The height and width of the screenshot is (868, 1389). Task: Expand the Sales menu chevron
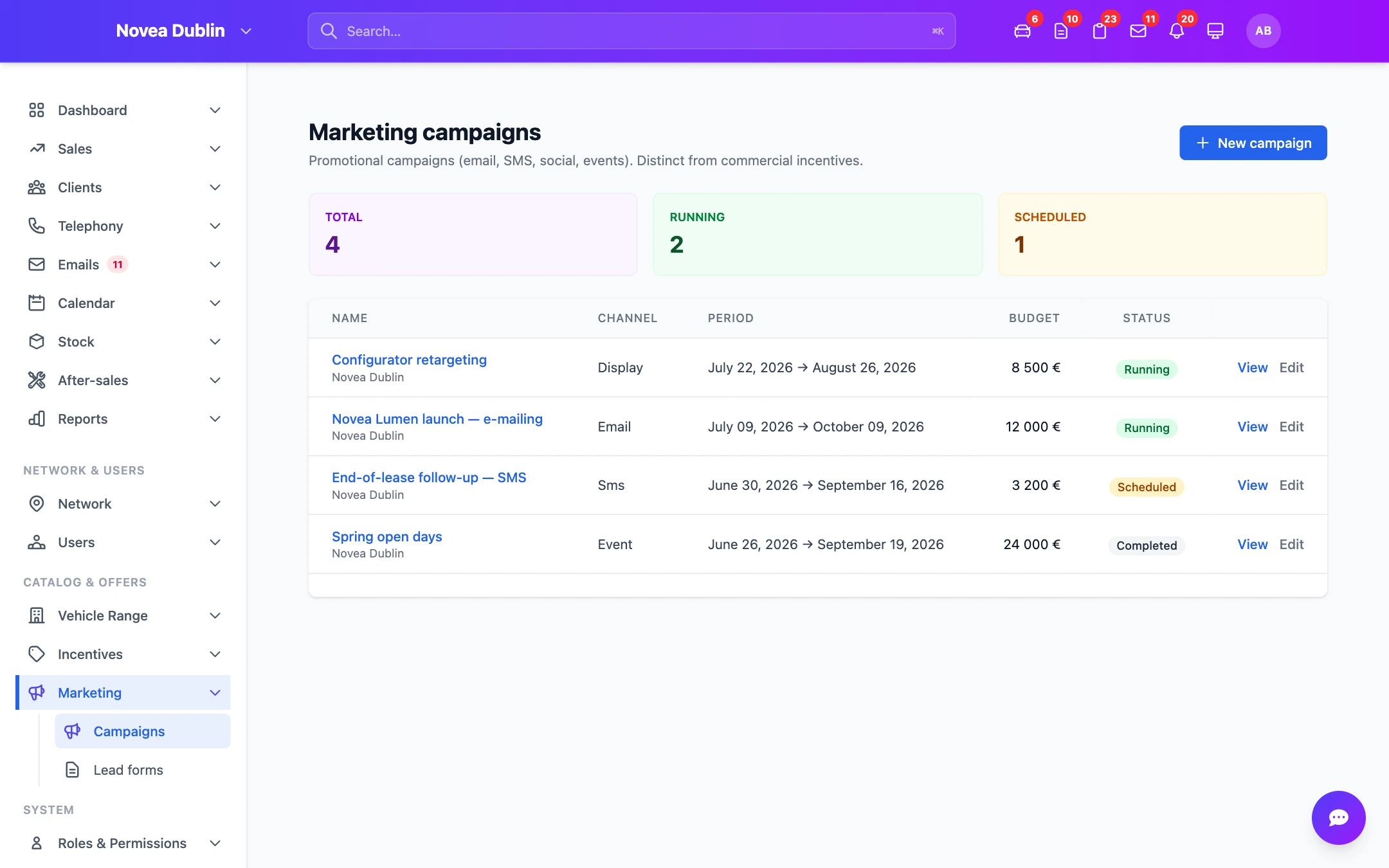pos(215,149)
